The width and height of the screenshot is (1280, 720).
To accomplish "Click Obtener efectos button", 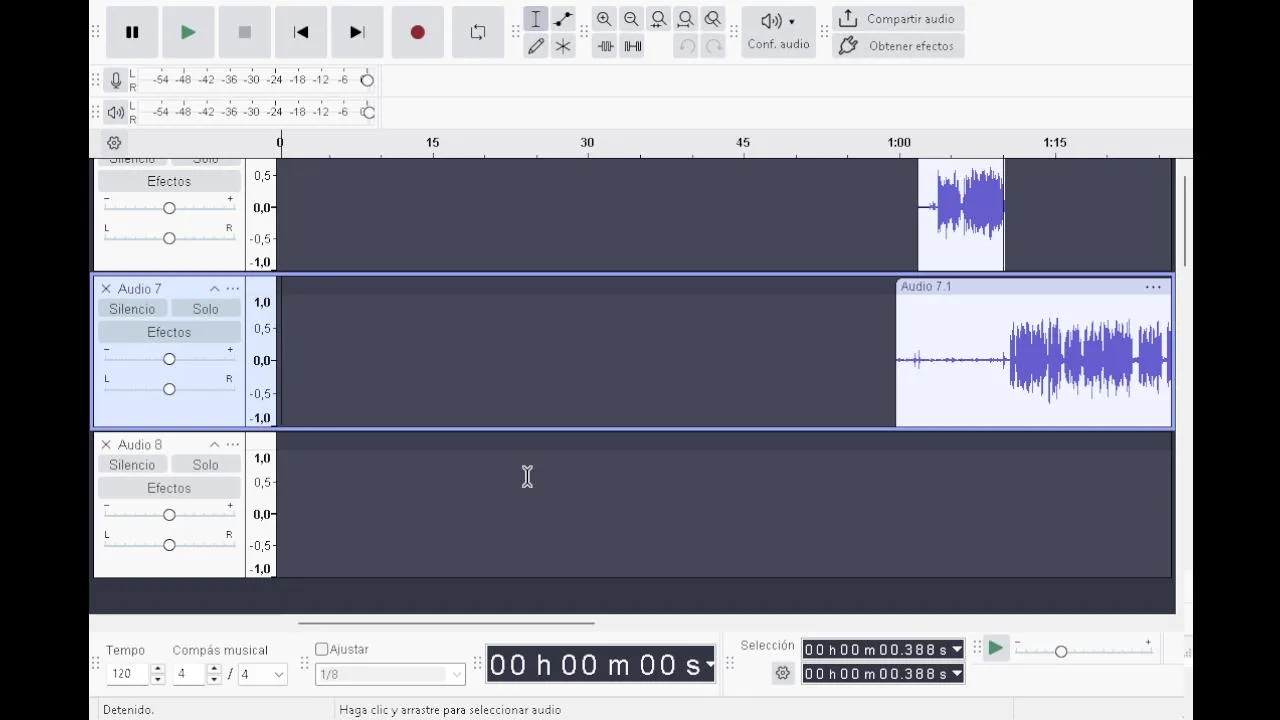I will point(898,46).
